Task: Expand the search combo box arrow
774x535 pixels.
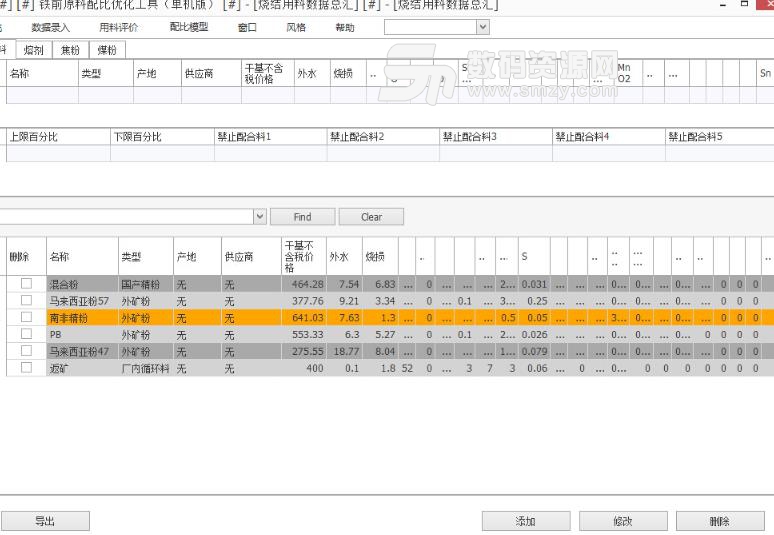Action: point(260,216)
